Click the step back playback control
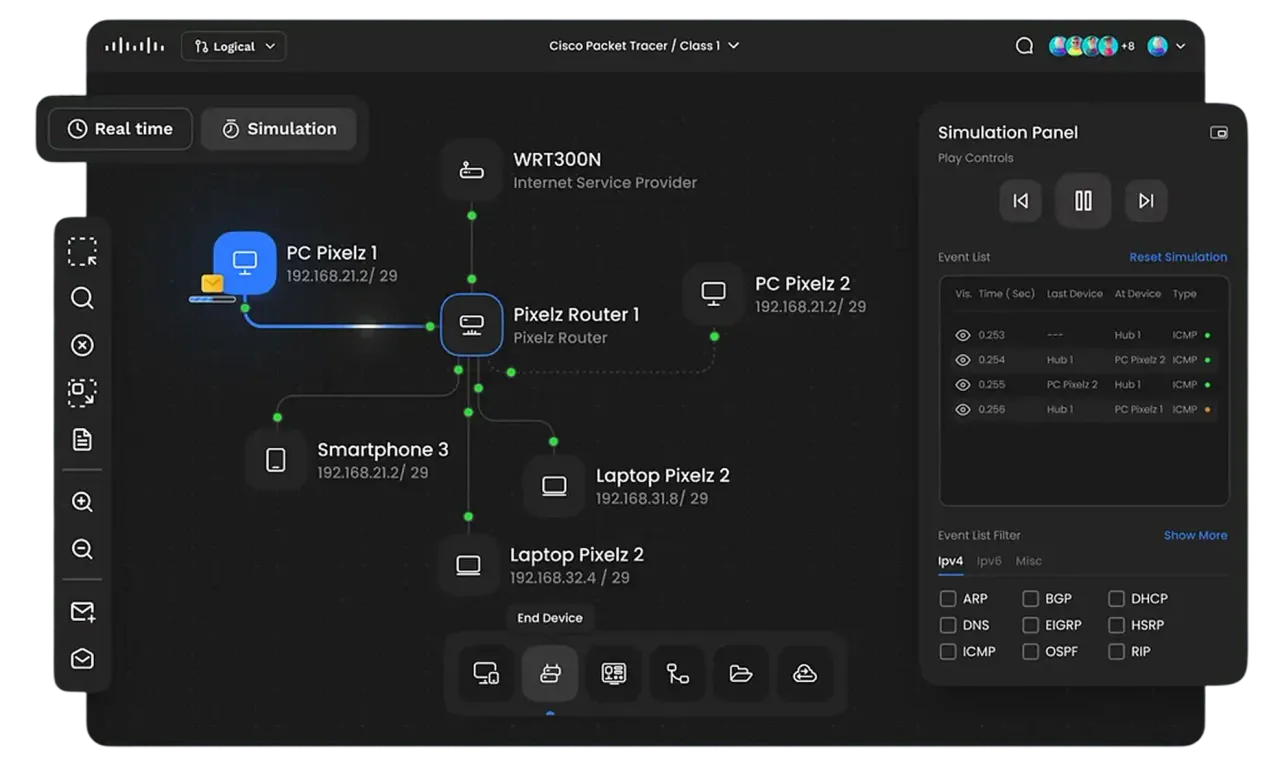This screenshot has height=776, width=1280. [x=1020, y=201]
